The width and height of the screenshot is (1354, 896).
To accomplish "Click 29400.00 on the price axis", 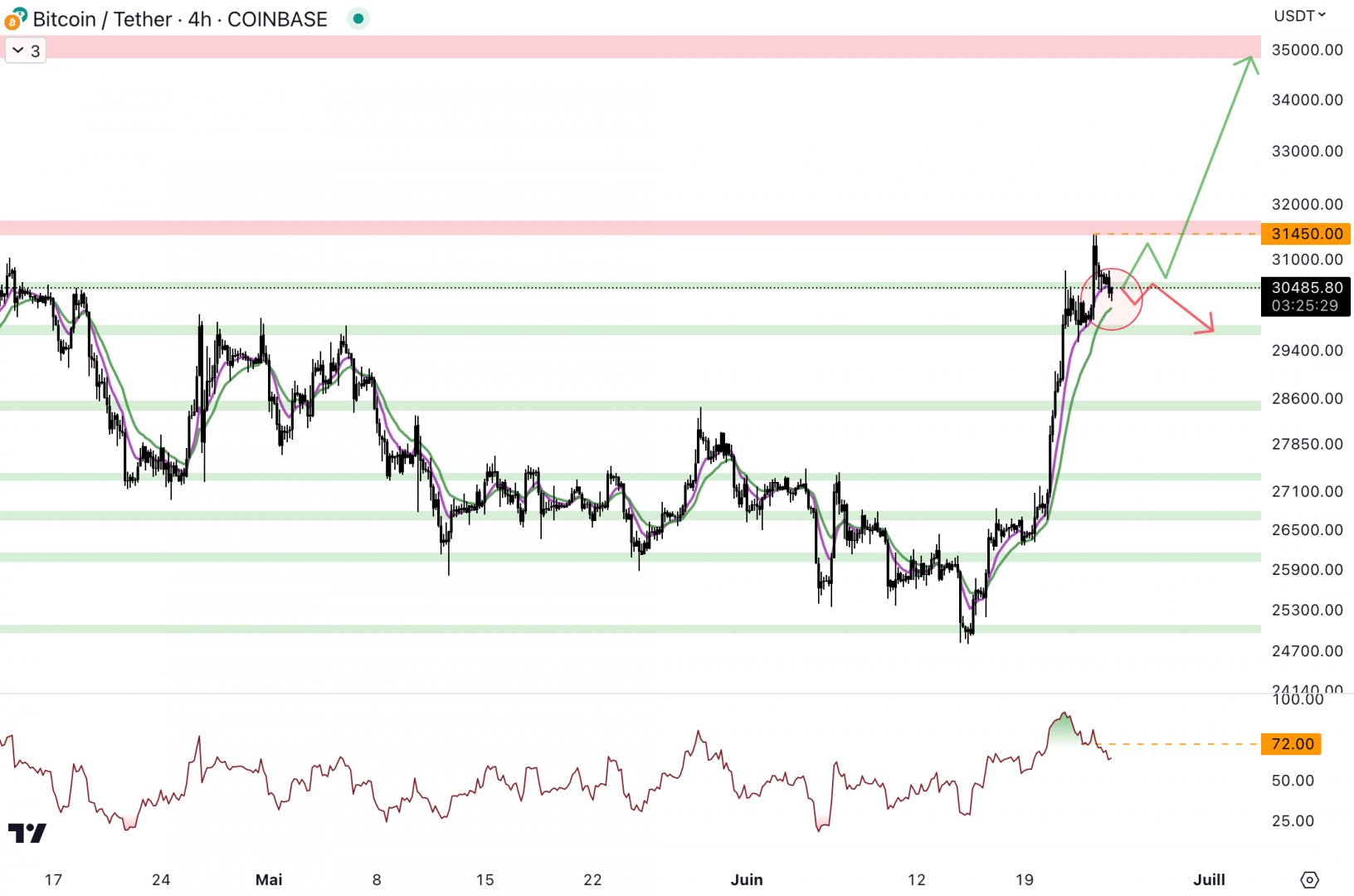I will (1308, 350).
